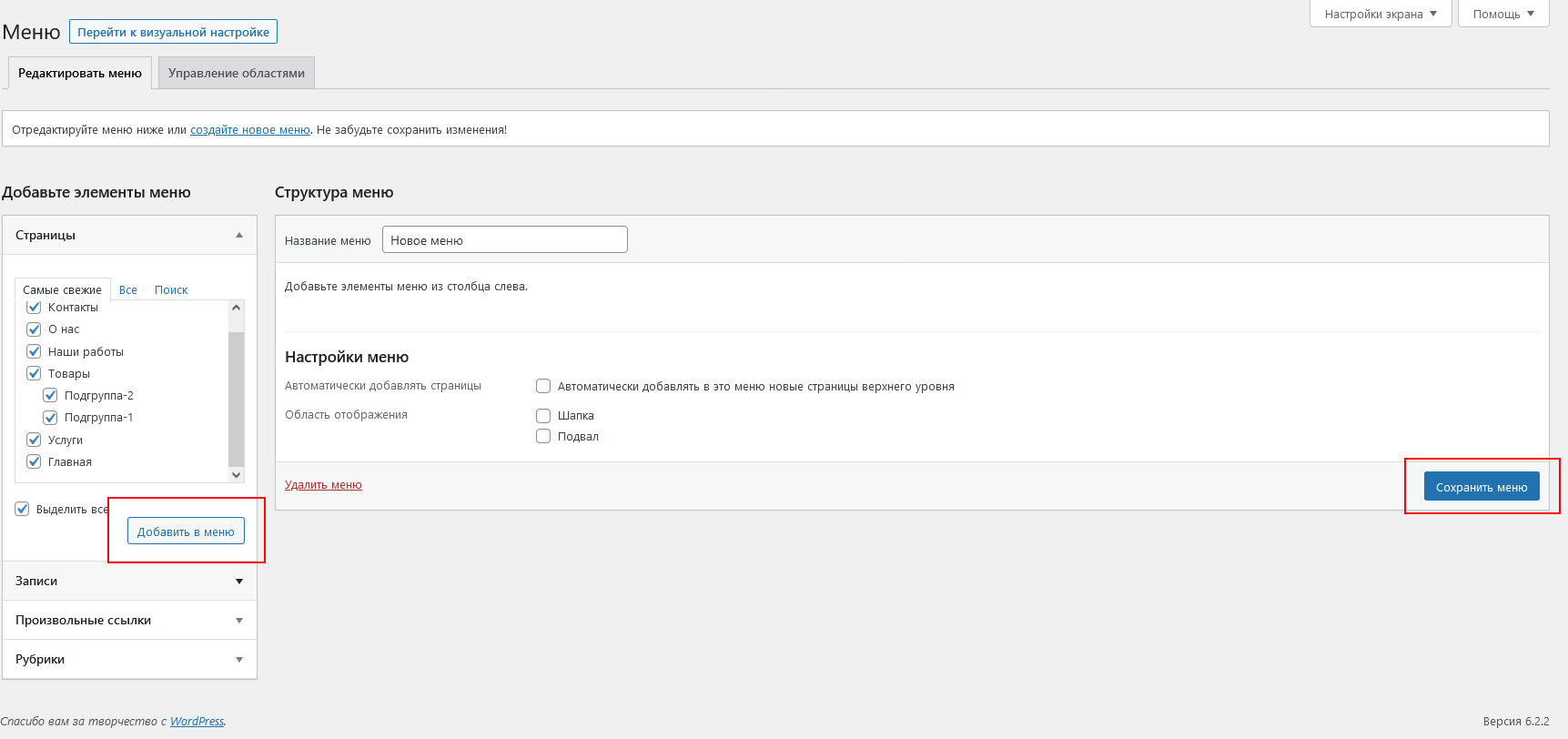1568x739 pixels.
Task: Open the Настройки экрана dropdown
Action: 1381,14
